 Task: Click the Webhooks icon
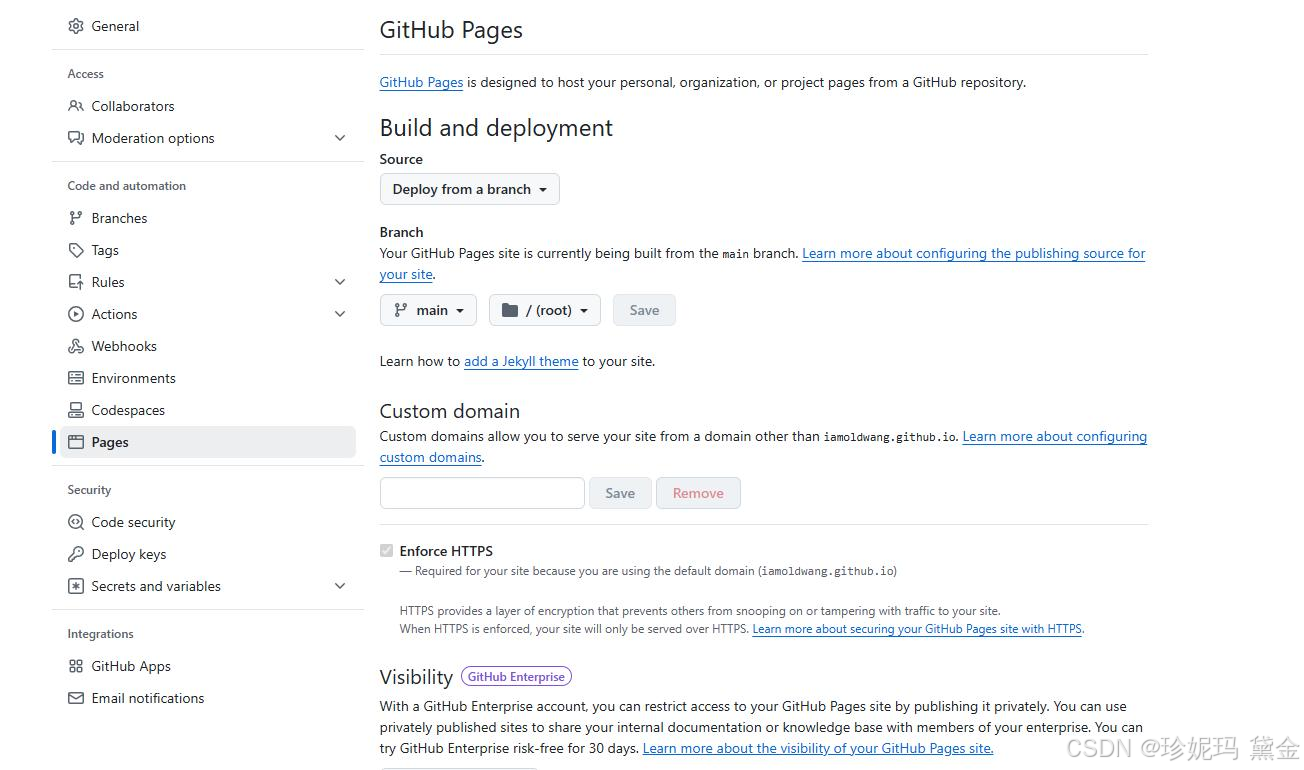76,346
